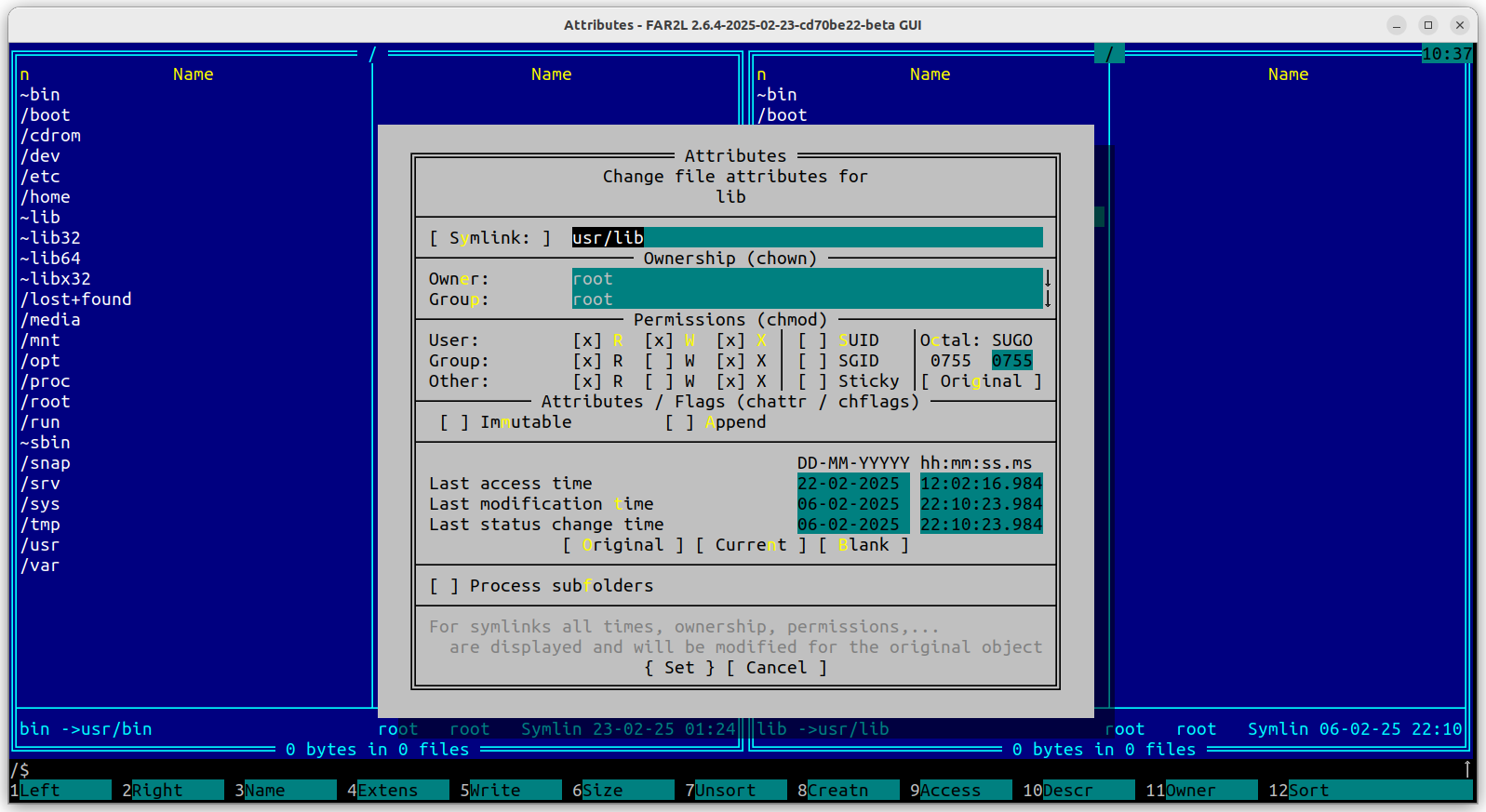Click the clock display in top-right corner

tap(1447, 54)
